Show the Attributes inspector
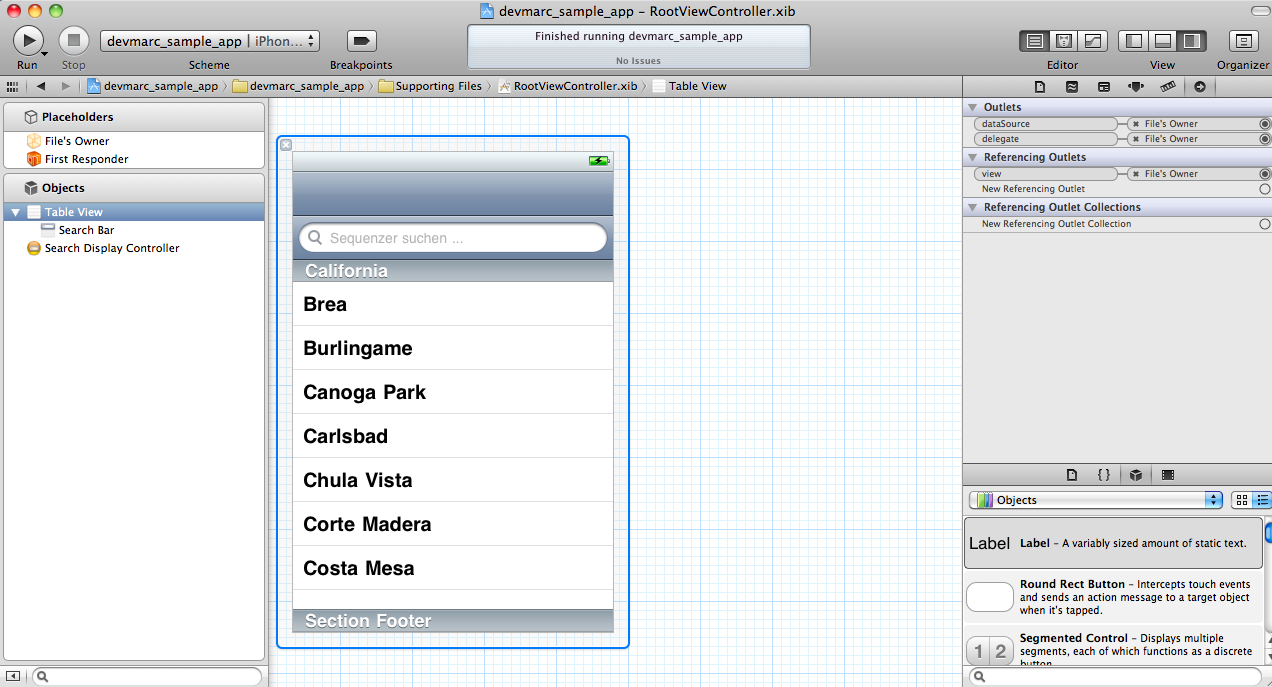Screen dimensions: 1272x687 [x=1135, y=87]
